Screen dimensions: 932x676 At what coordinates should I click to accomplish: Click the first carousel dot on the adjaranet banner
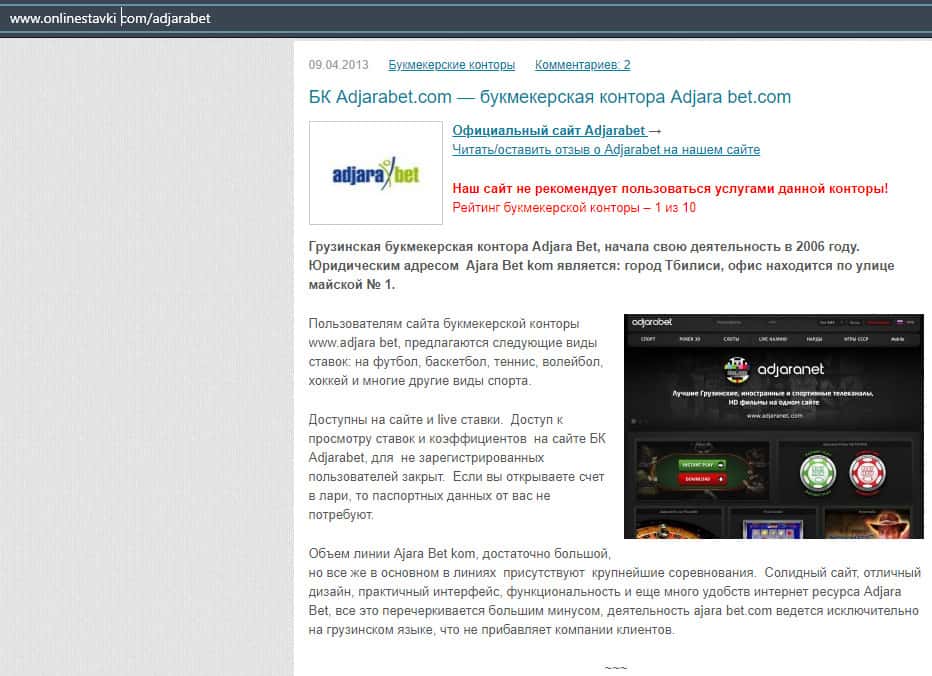[x=634, y=420]
